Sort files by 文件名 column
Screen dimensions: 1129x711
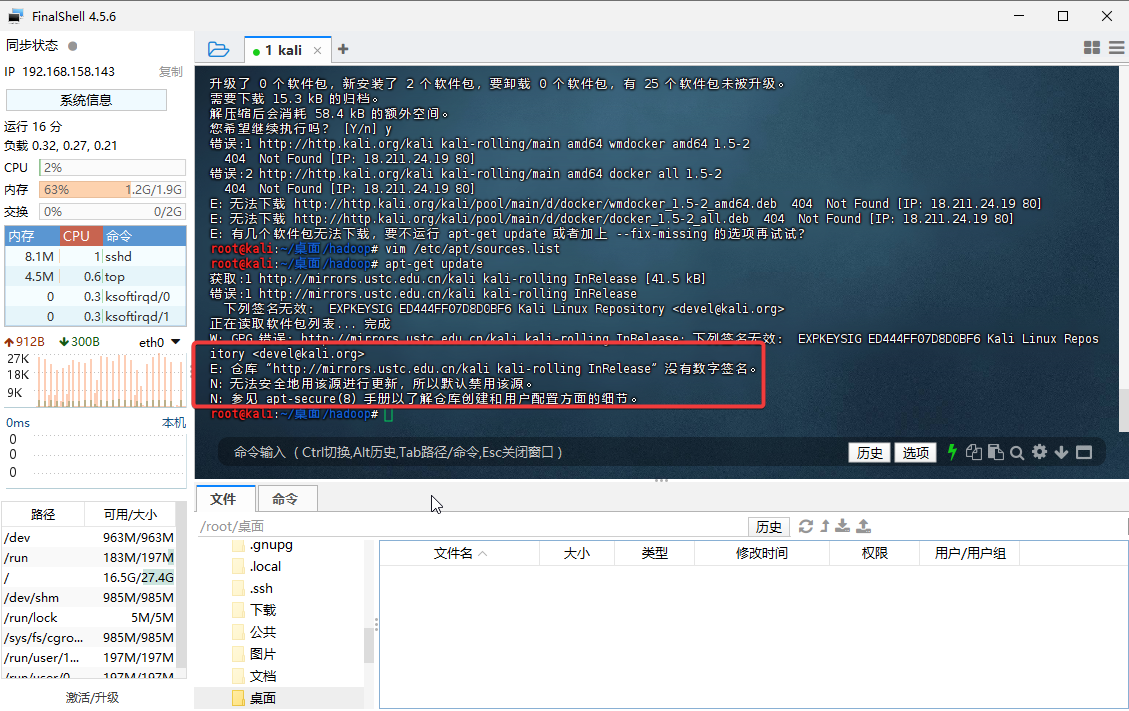coord(459,553)
